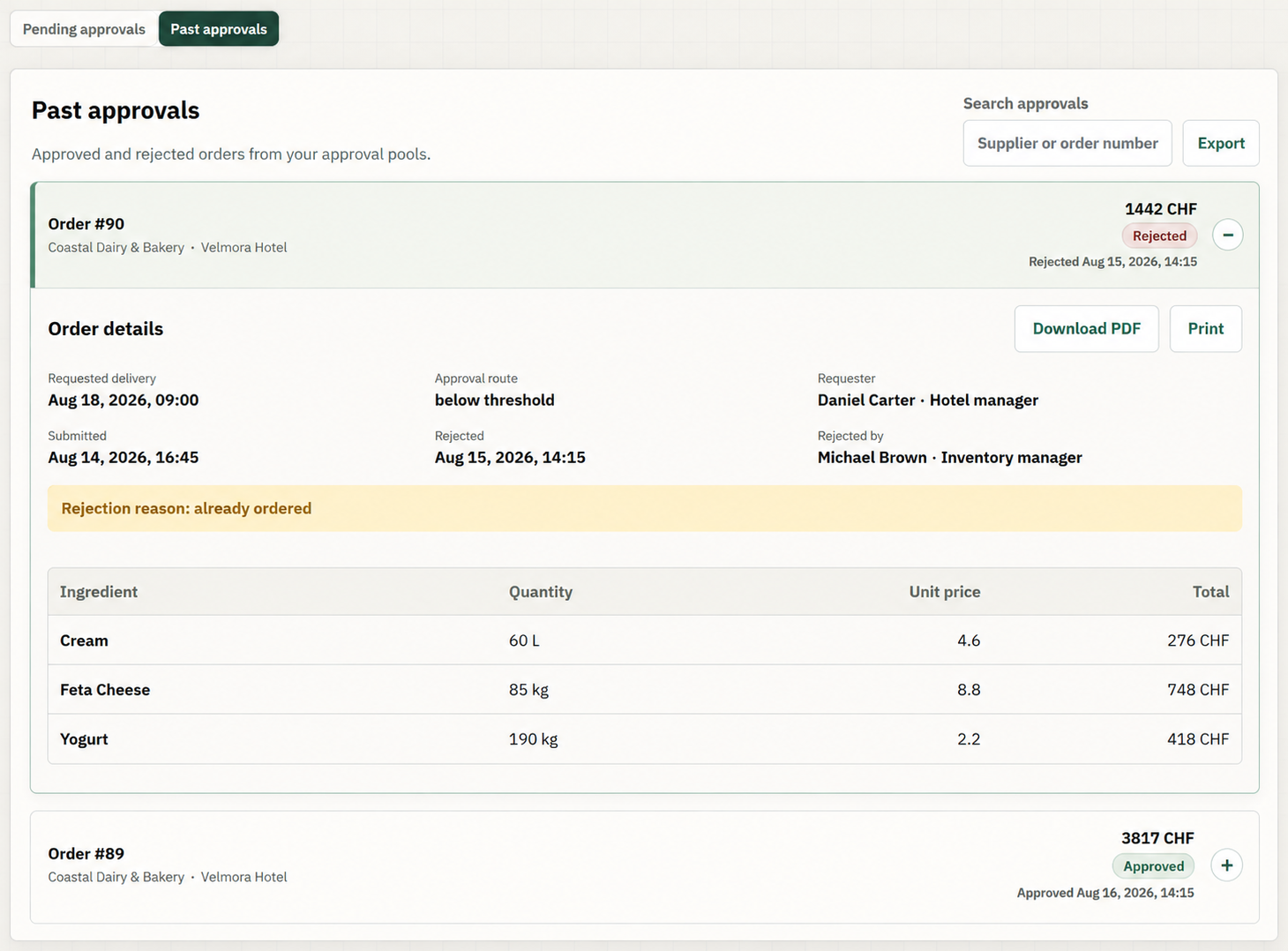
Task: Click the below threshold approval route value
Action: click(495, 401)
